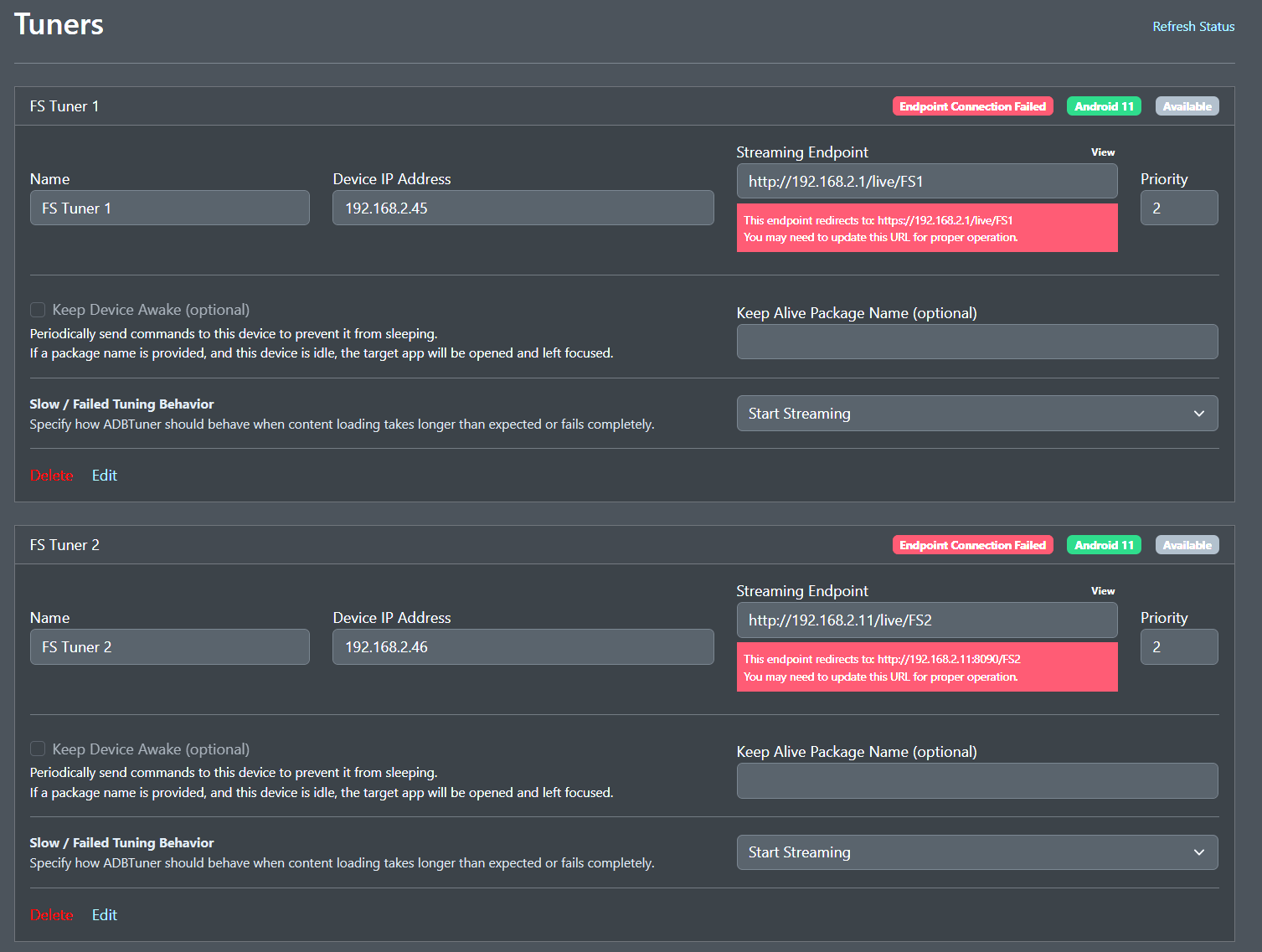Click the Refresh Status link
This screenshot has width=1262, height=952.
pyautogui.click(x=1192, y=27)
